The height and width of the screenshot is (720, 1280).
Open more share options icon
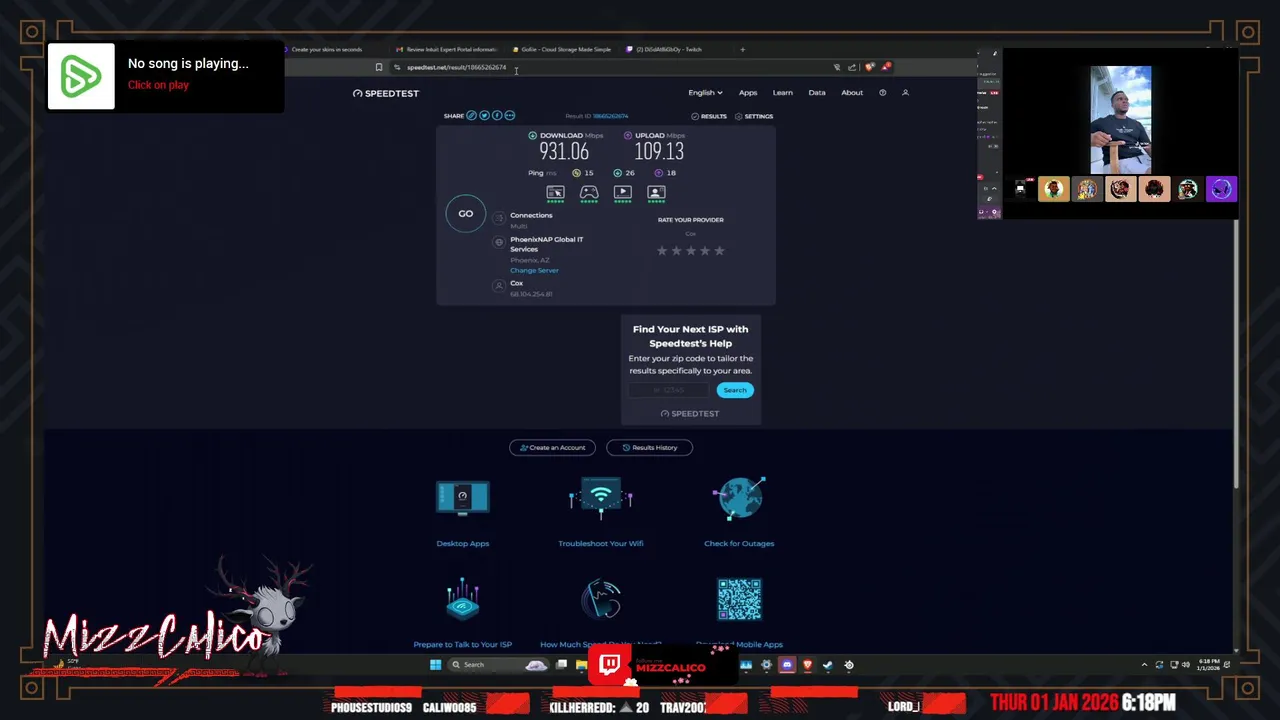pos(510,115)
